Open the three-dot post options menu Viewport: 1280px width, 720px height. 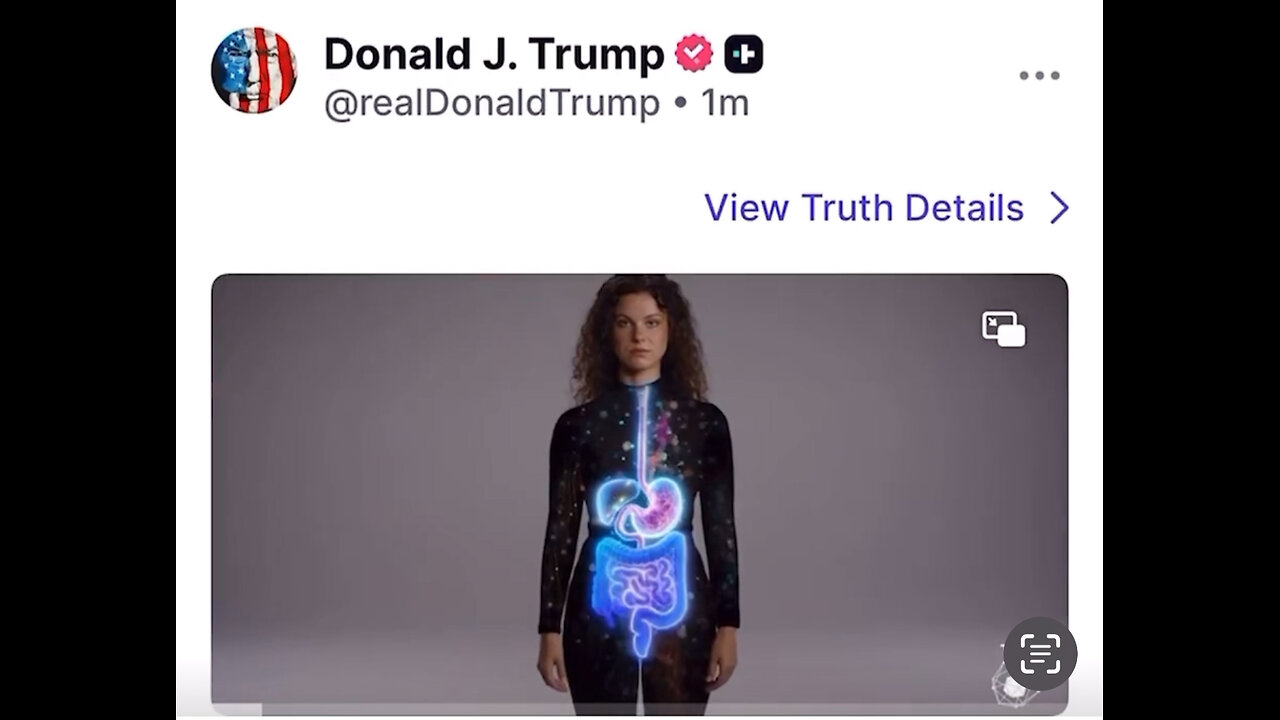pyautogui.click(x=1039, y=75)
